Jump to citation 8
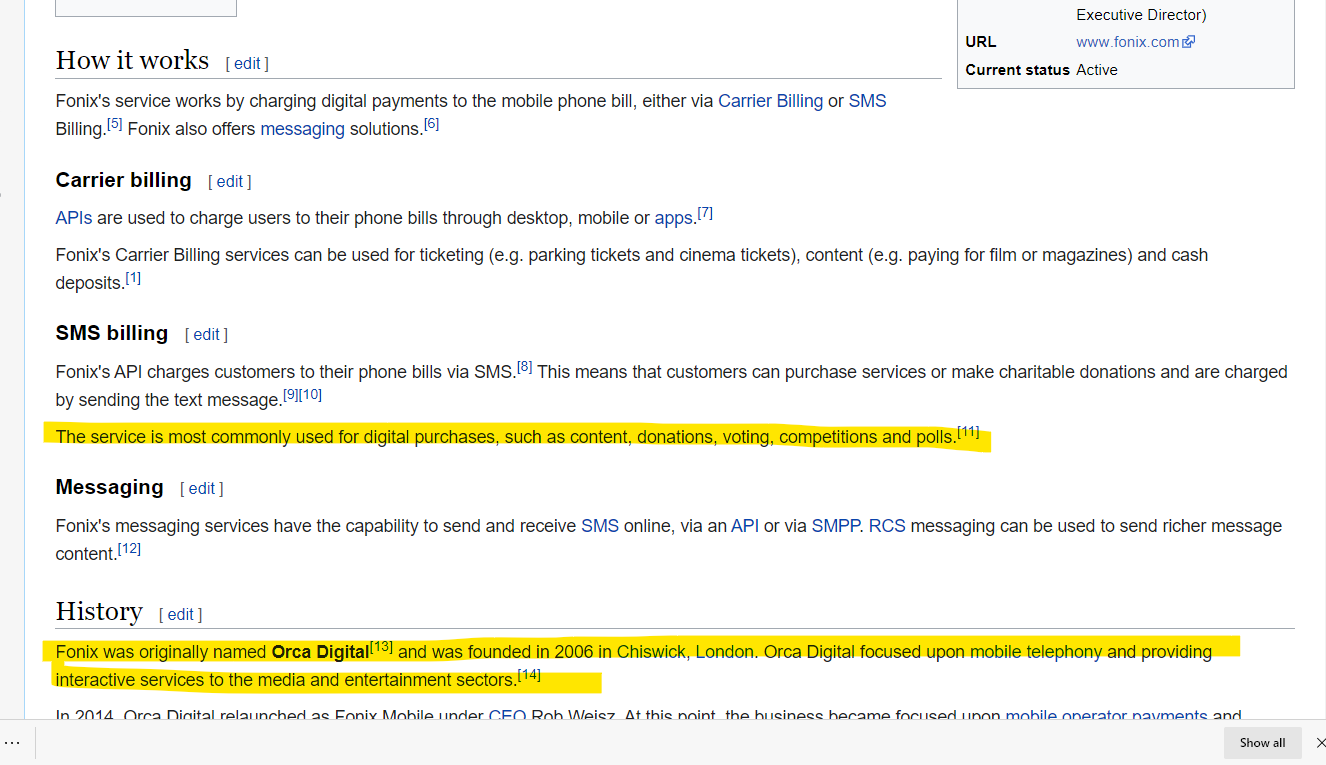The height and width of the screenshot is (765, 1326). pos(525,368)
